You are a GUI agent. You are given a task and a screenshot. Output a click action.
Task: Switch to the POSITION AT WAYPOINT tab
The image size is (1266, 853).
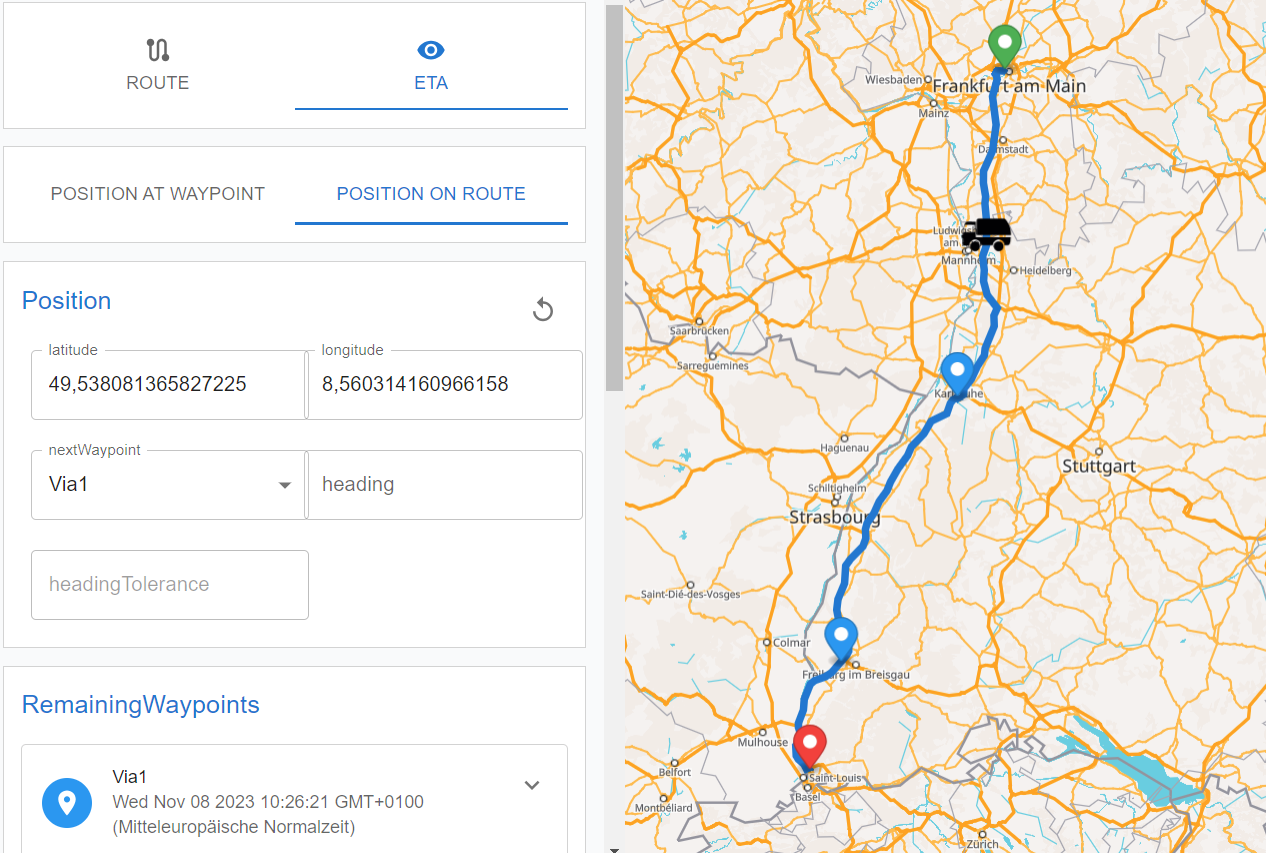coord(157,194)
